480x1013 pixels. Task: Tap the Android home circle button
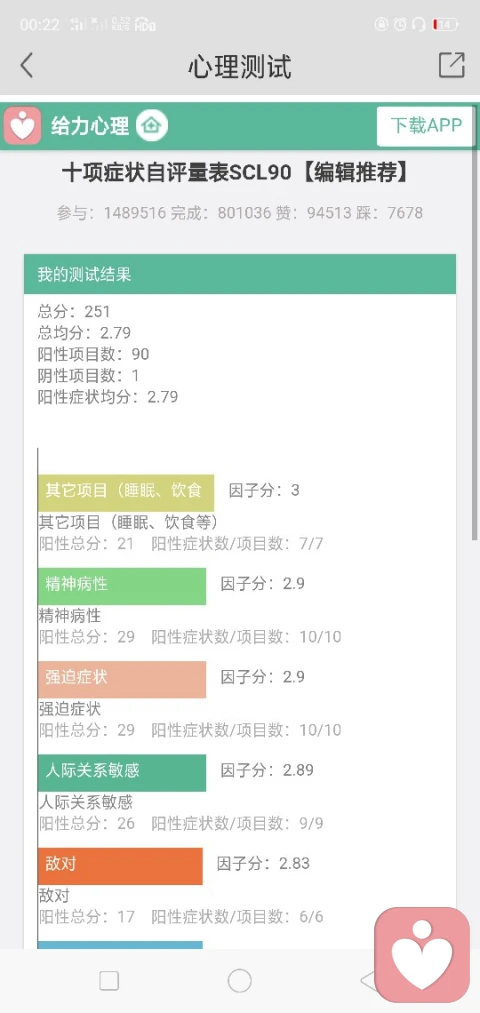pyautogui.click(x=240, y=981)
